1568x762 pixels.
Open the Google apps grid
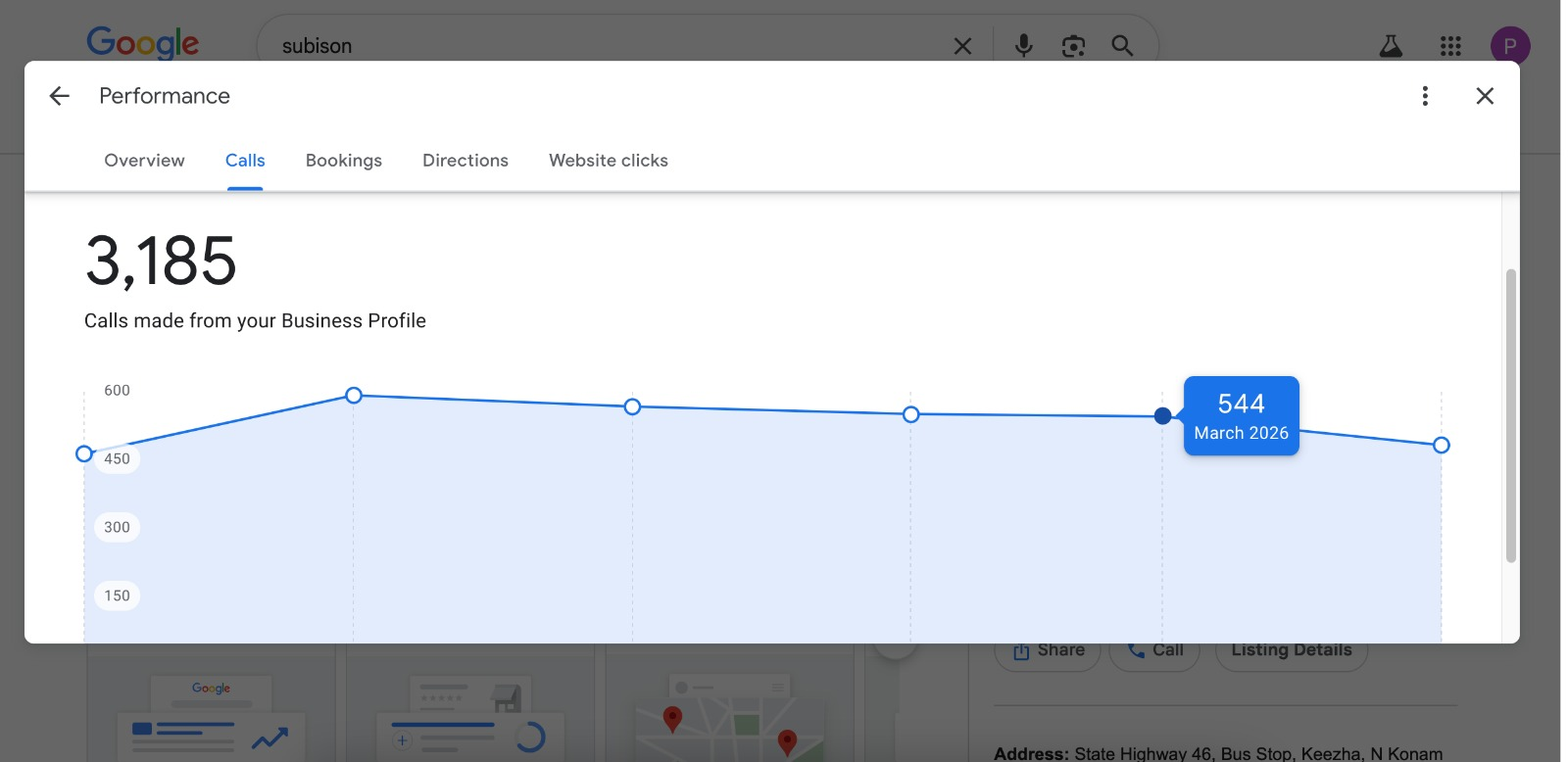[x=1450, y=46]
